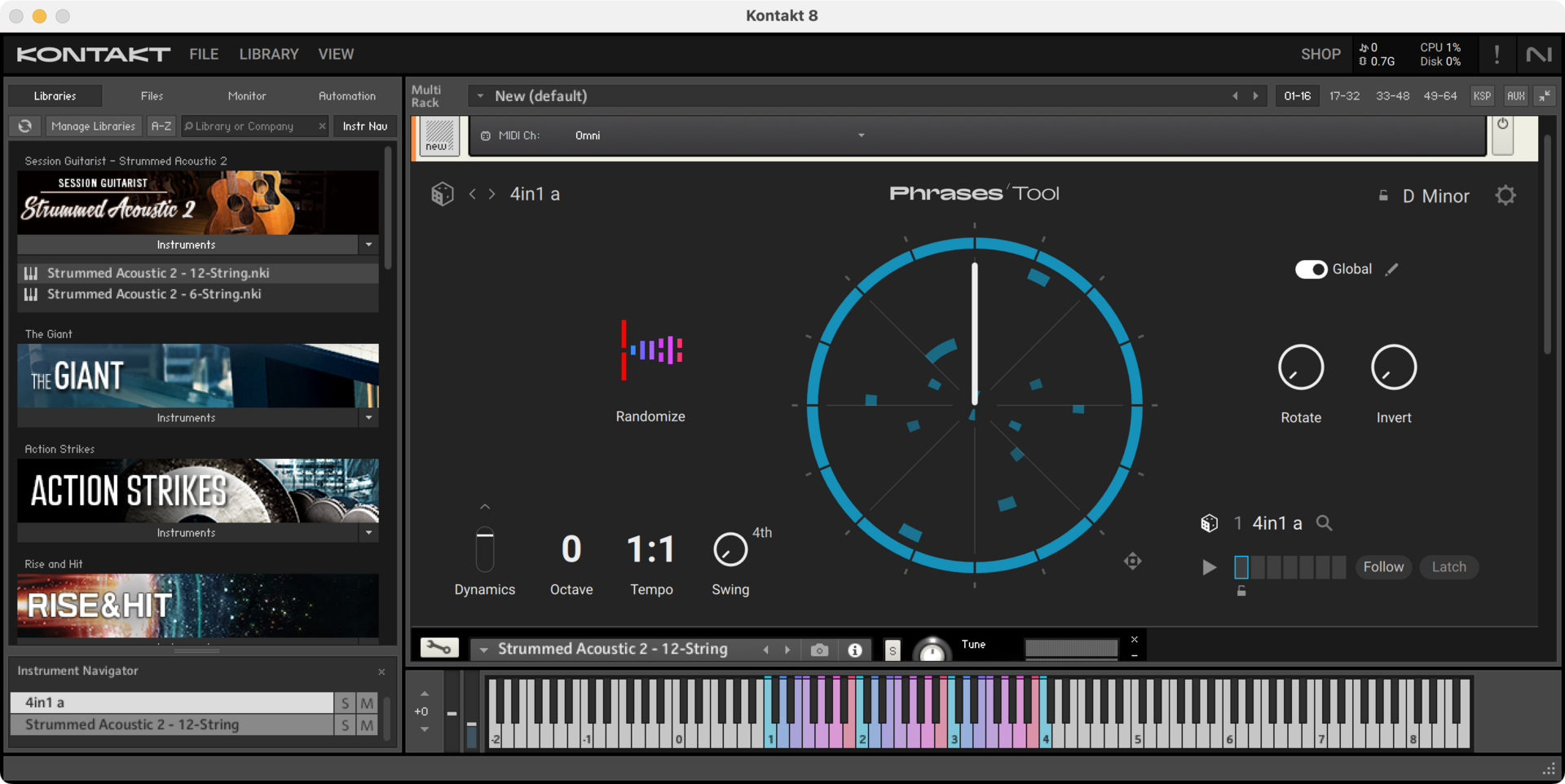
Task: Click the new instrument slot icon
Action: coord(439,135)
